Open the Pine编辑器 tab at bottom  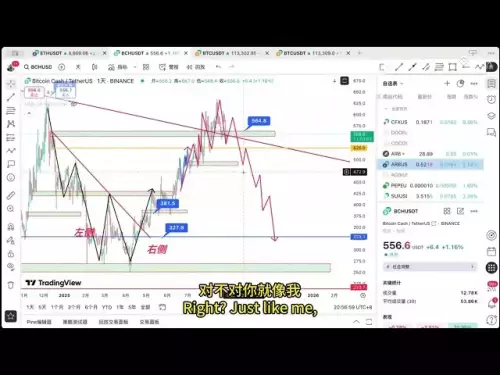tap(39, 322)
